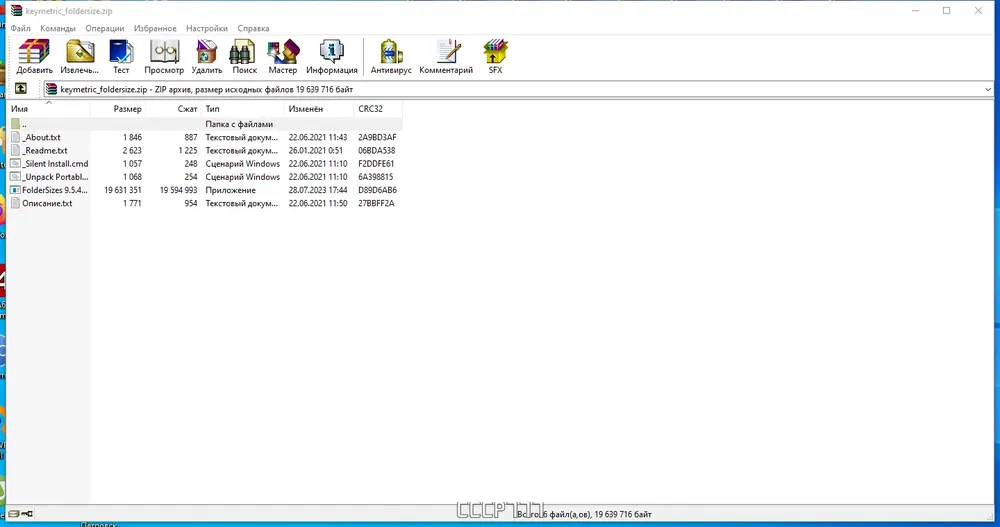The image size is (1000, 527).
Task: Open the Операции menu
Action: point(105,28)
